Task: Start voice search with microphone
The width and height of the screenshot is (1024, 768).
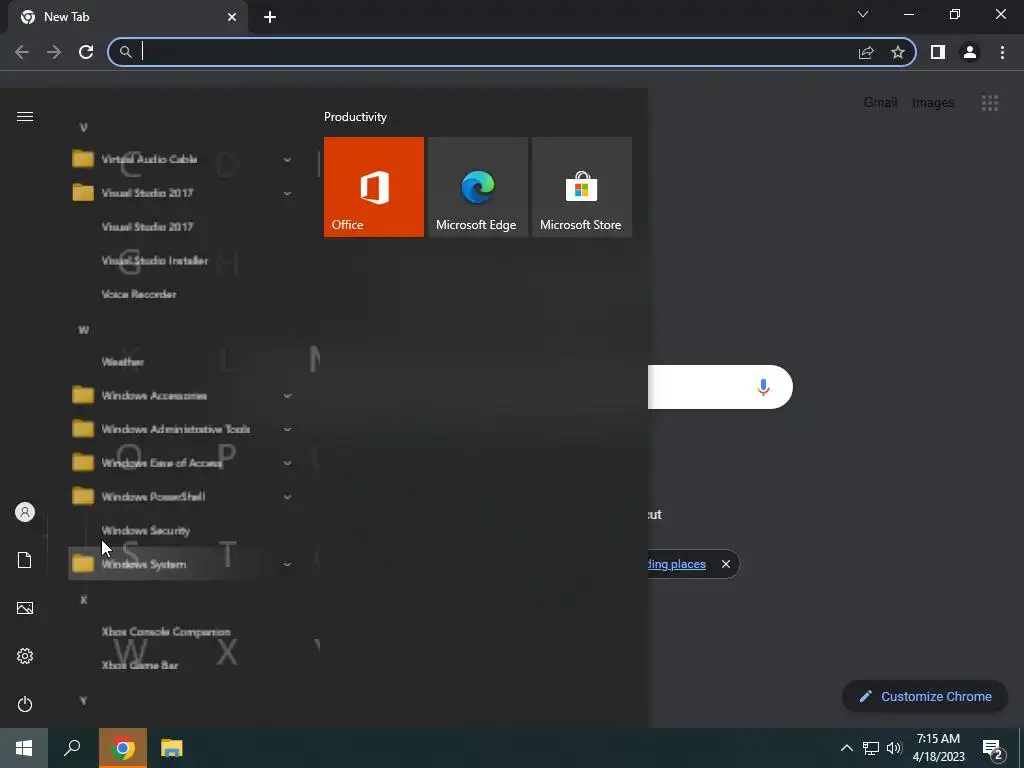Action: coord(763,387)
